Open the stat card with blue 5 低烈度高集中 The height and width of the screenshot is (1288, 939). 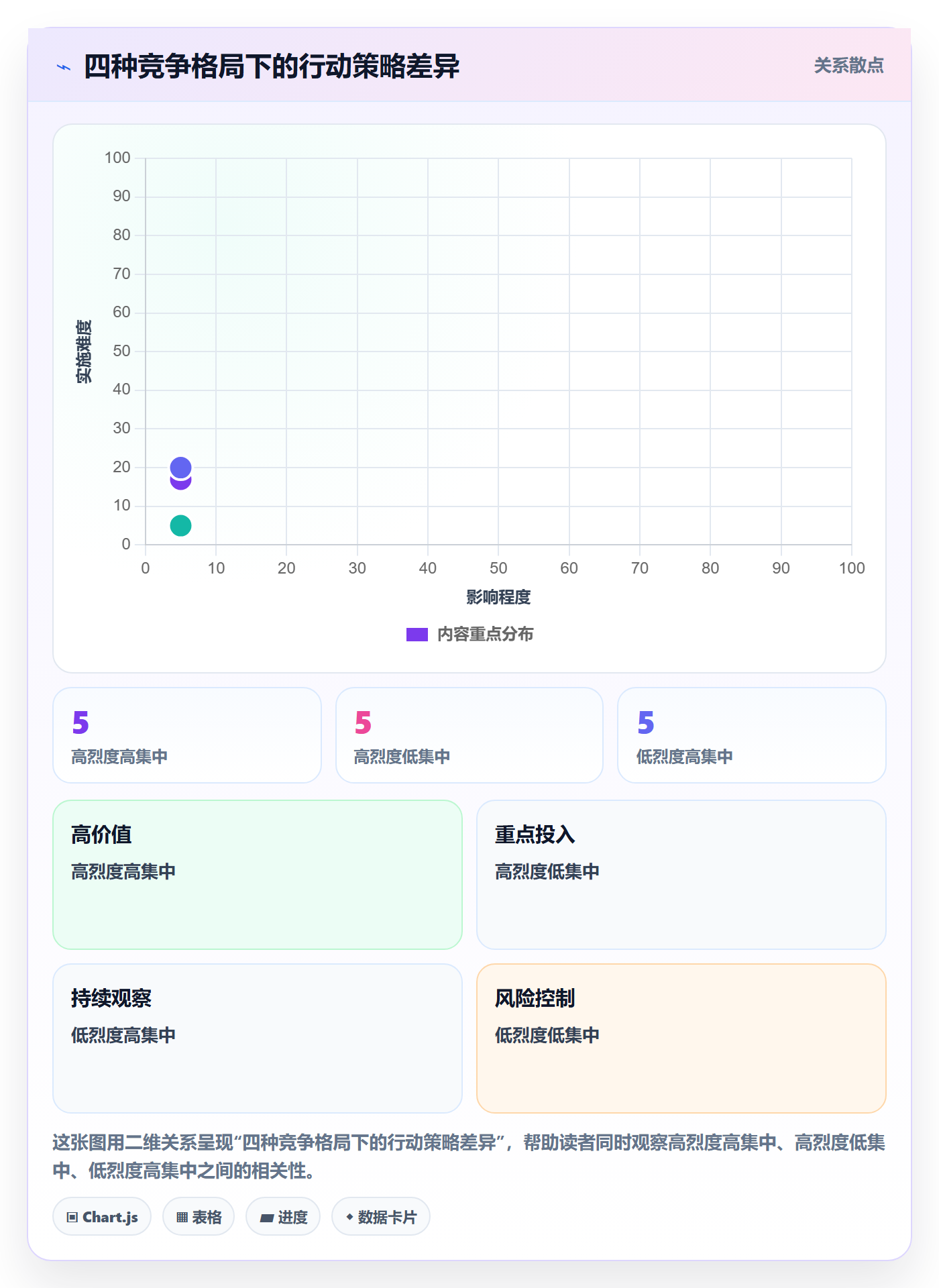click(752, 735)
